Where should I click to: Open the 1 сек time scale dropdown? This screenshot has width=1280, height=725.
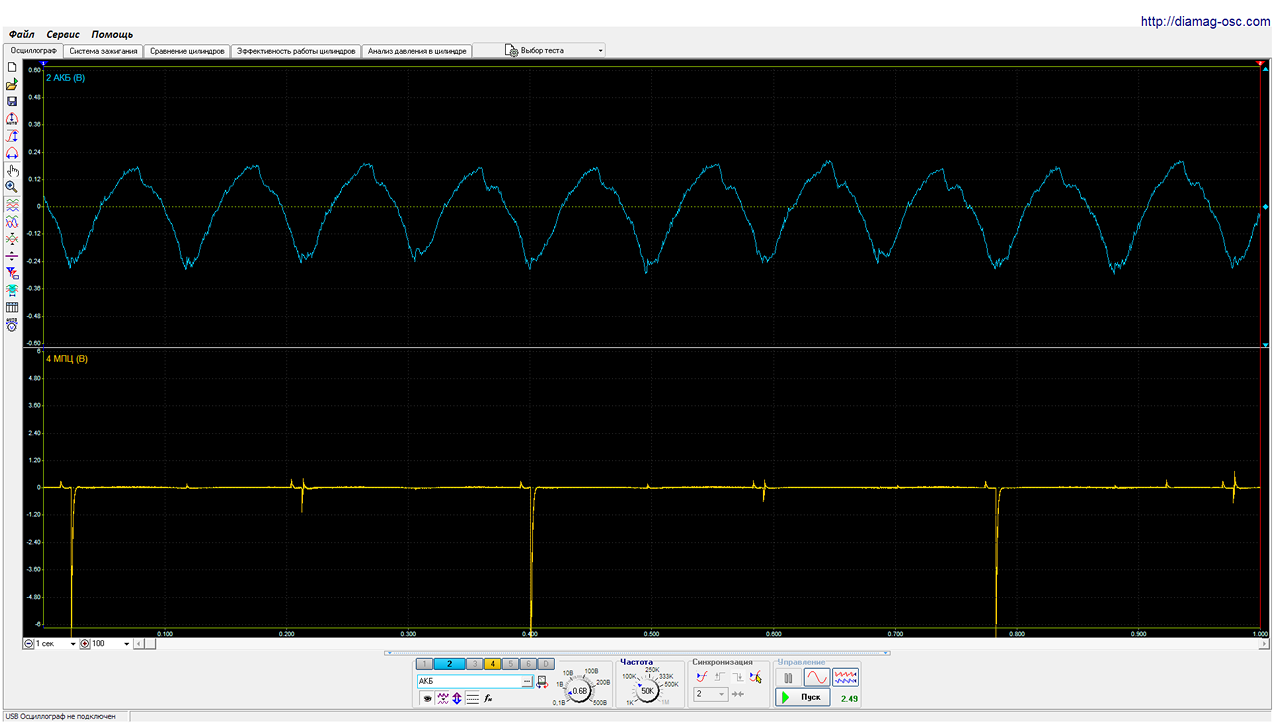coord(54,644)
